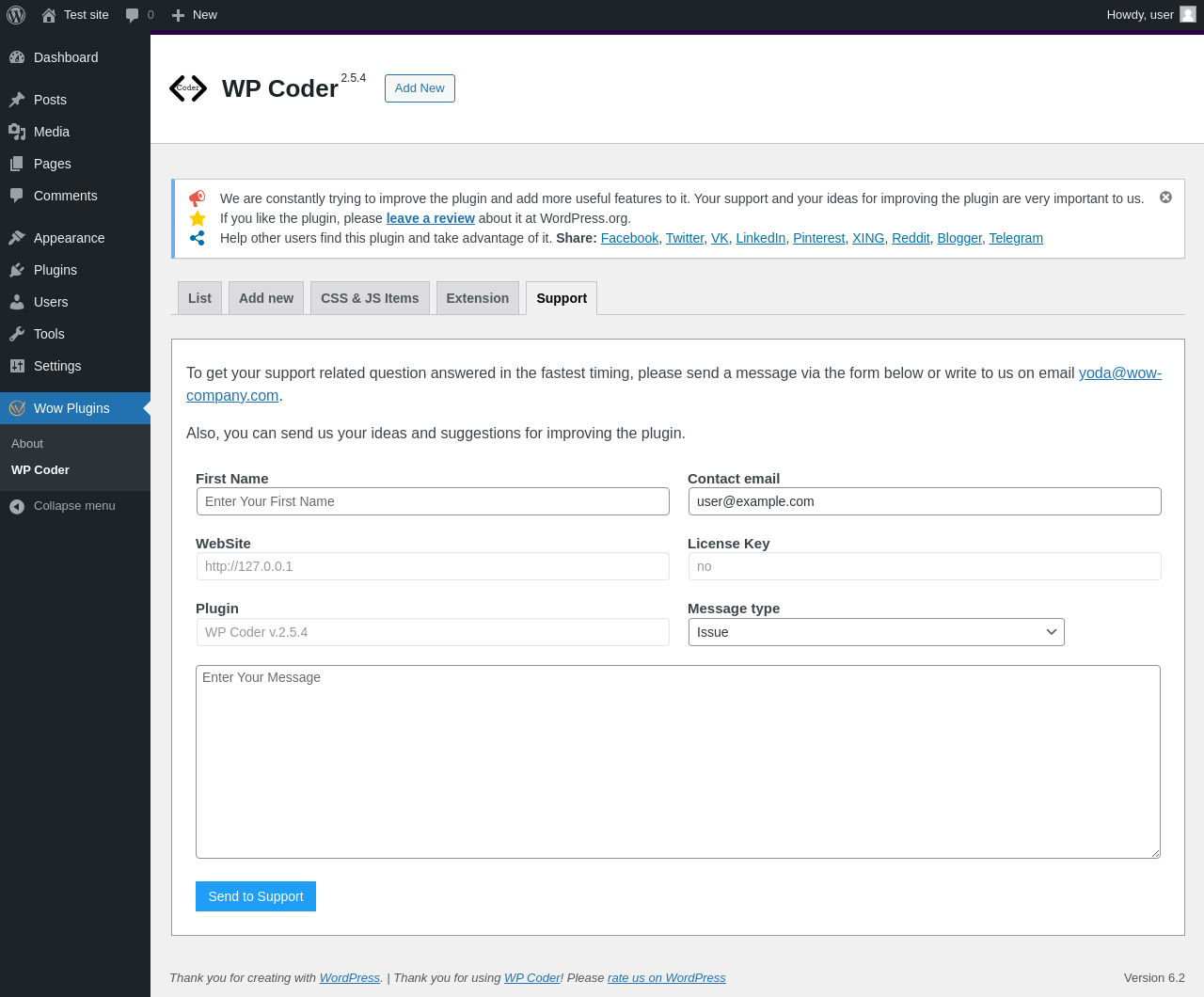Click the user avatar in admin bar
The image size is (1204, 997).
point(1188,14)
